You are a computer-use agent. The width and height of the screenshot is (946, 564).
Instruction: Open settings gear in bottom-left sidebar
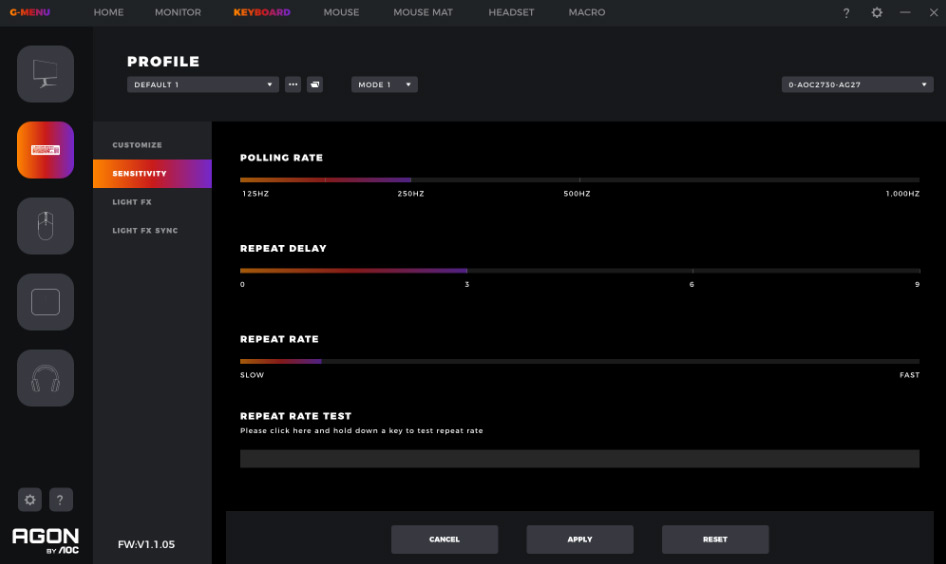click(30, 499)
